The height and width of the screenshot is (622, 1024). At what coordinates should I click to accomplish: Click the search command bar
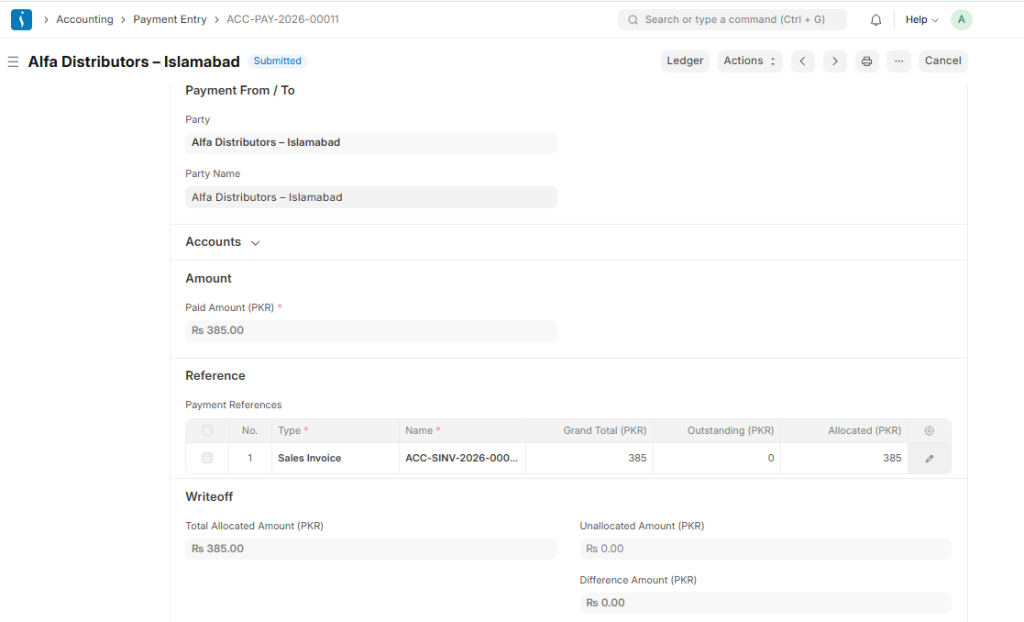(732, 19)
